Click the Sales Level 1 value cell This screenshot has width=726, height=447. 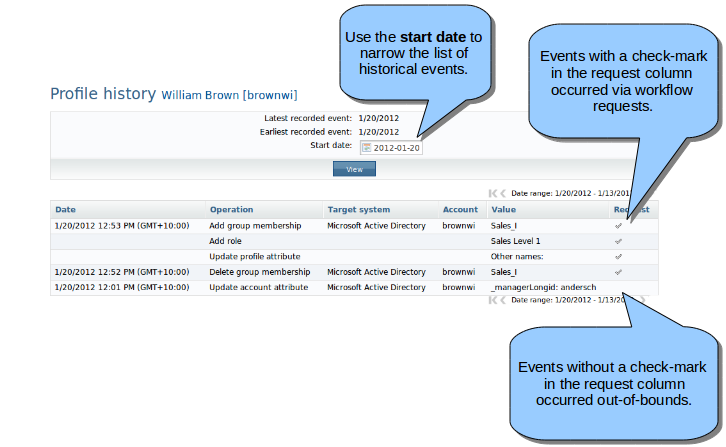tap(516, 241)
